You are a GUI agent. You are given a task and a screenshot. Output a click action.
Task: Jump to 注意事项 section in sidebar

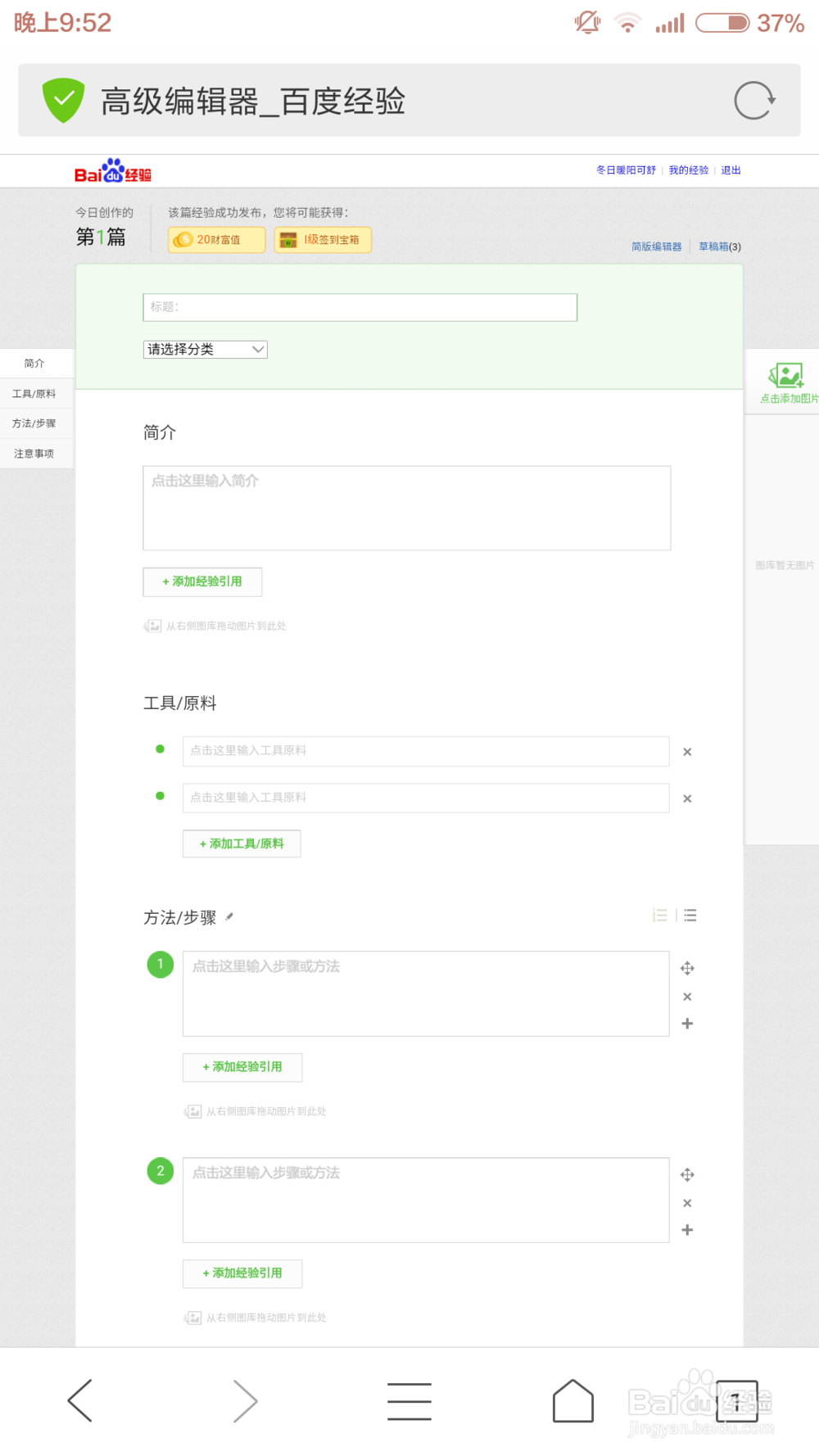pos(34,454)
